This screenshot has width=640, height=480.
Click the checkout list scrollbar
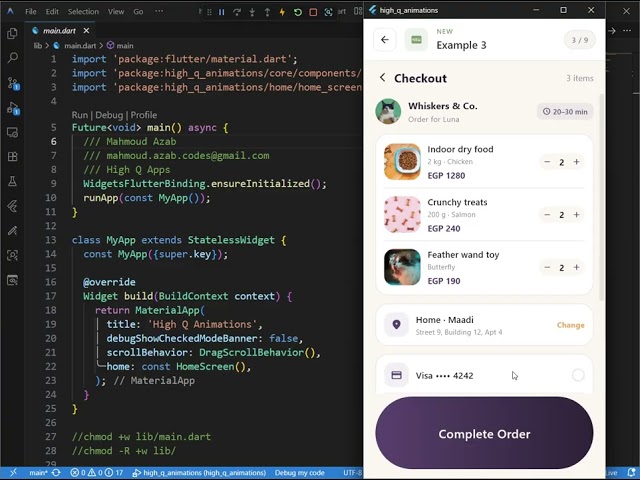coord(601,198)
